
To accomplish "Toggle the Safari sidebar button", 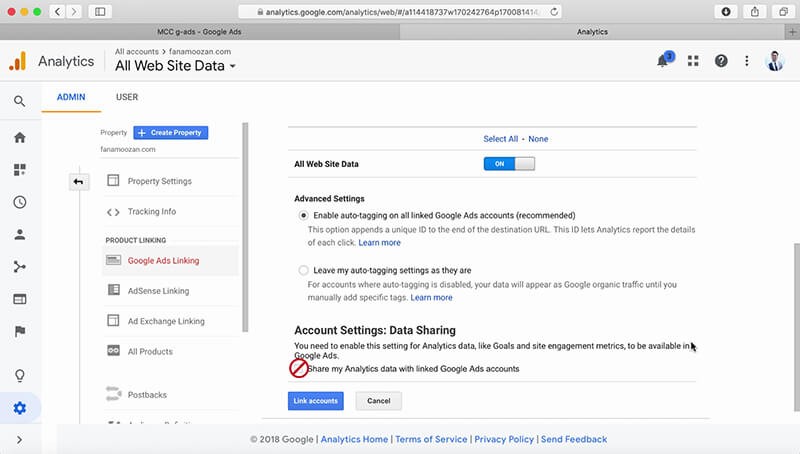I will coord(100,12).
